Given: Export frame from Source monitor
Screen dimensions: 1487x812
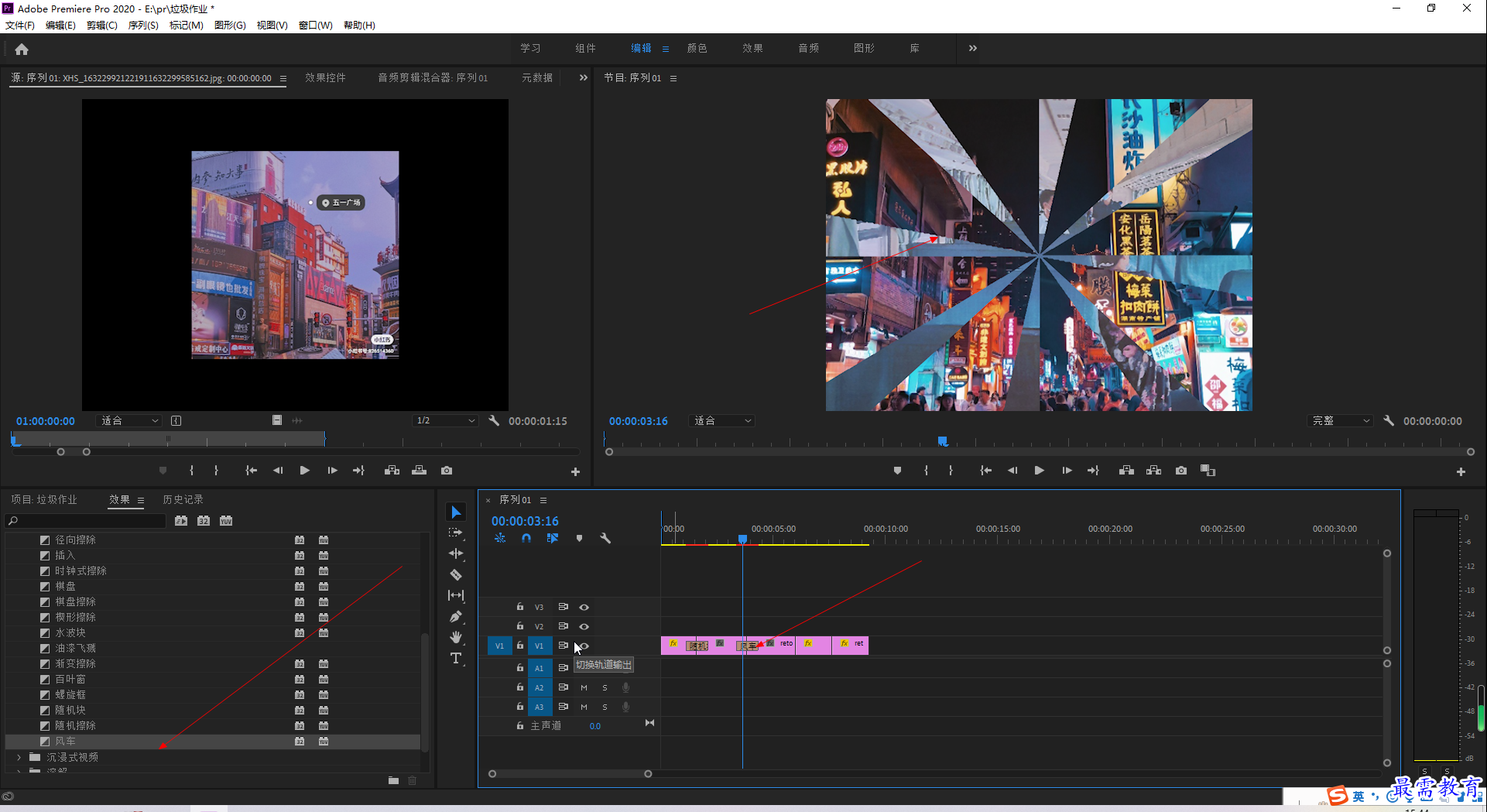Looking at the screenshot, I should click(x=447, y=471).
